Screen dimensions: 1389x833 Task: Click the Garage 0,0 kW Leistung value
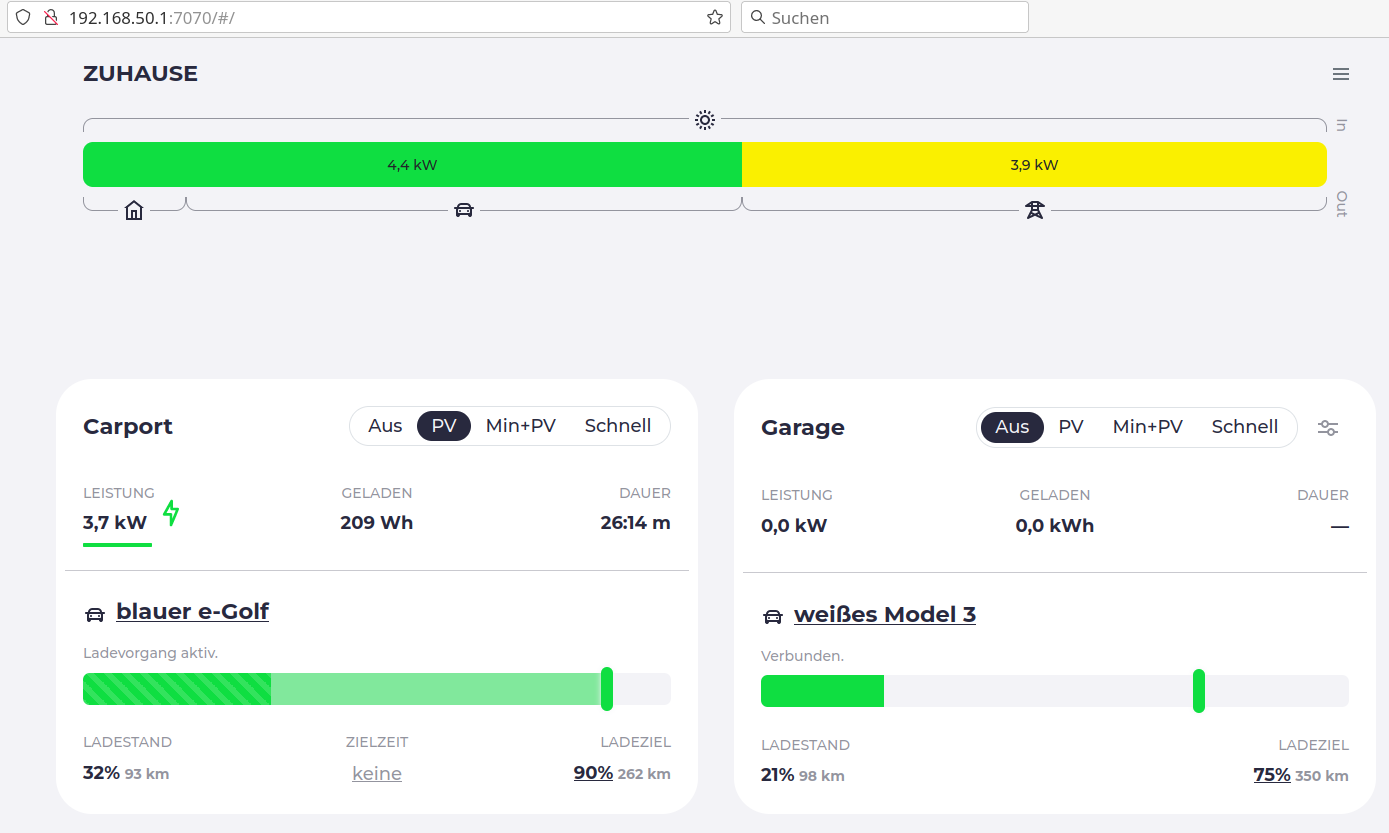(x=794, y=525)
